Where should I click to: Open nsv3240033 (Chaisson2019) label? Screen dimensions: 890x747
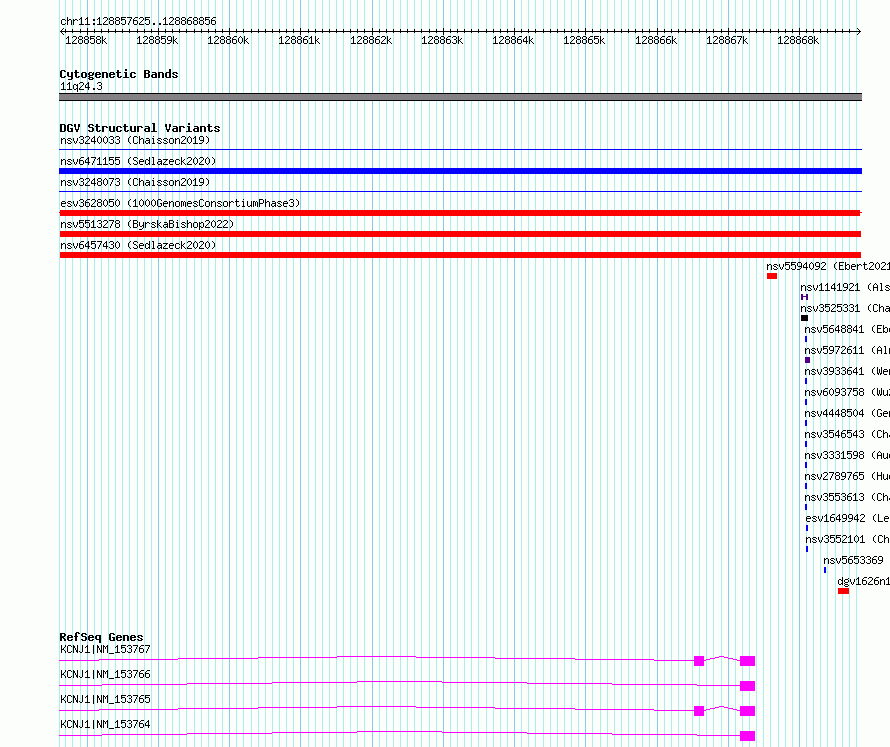click(135, 140)
